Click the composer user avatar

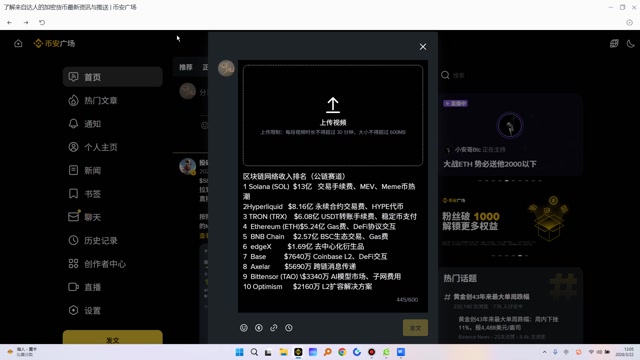tap(226, 68)
